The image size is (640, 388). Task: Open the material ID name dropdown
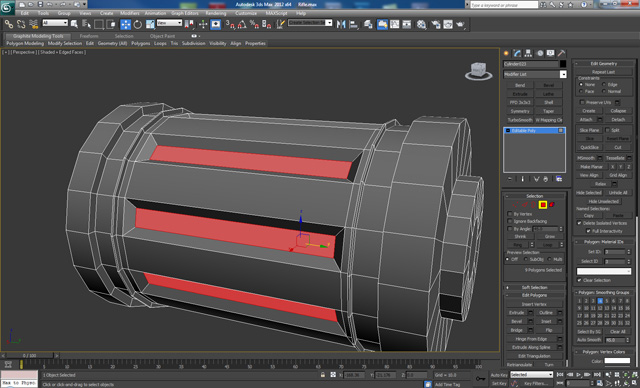604,271
